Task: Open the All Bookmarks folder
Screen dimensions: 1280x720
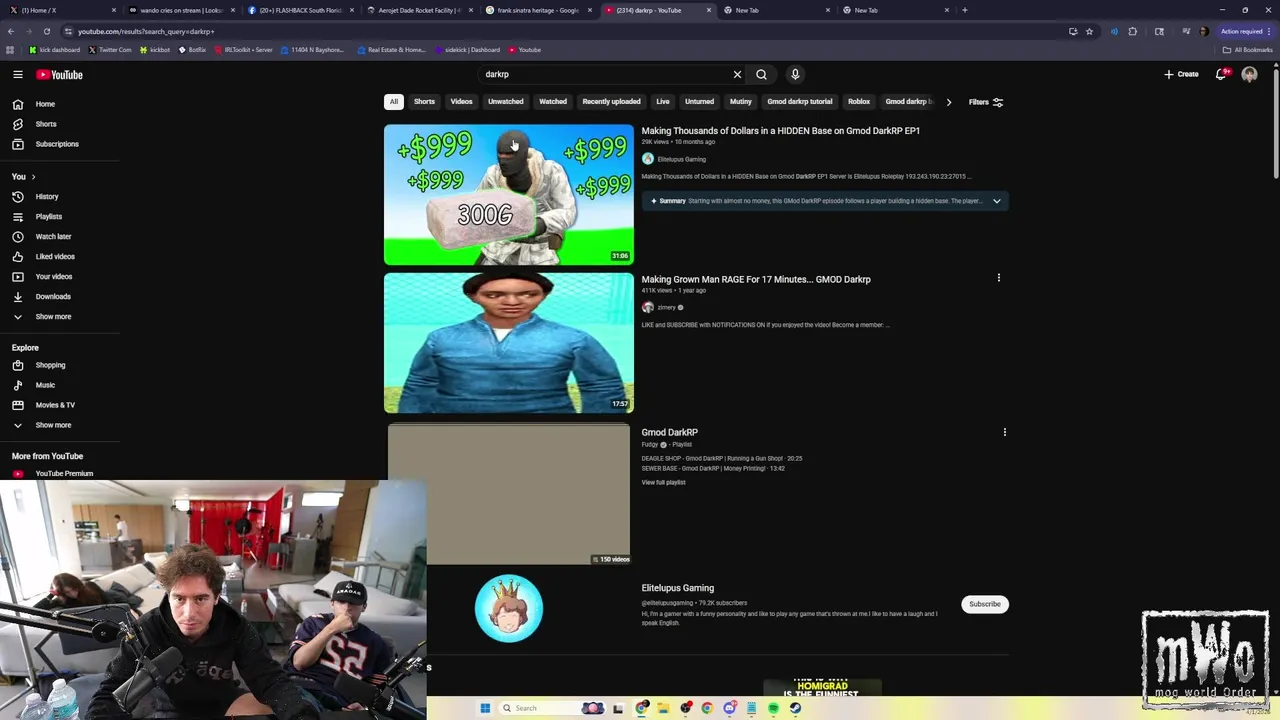Action: [x=1247, y=50]
